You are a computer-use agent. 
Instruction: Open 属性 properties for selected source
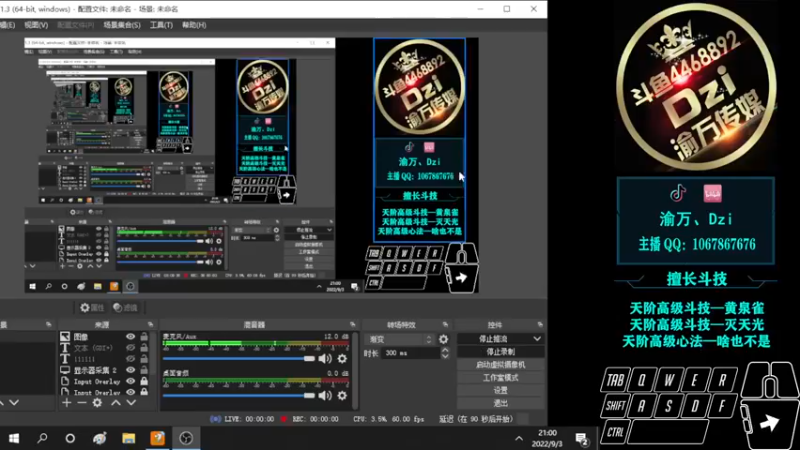point(92,307)
